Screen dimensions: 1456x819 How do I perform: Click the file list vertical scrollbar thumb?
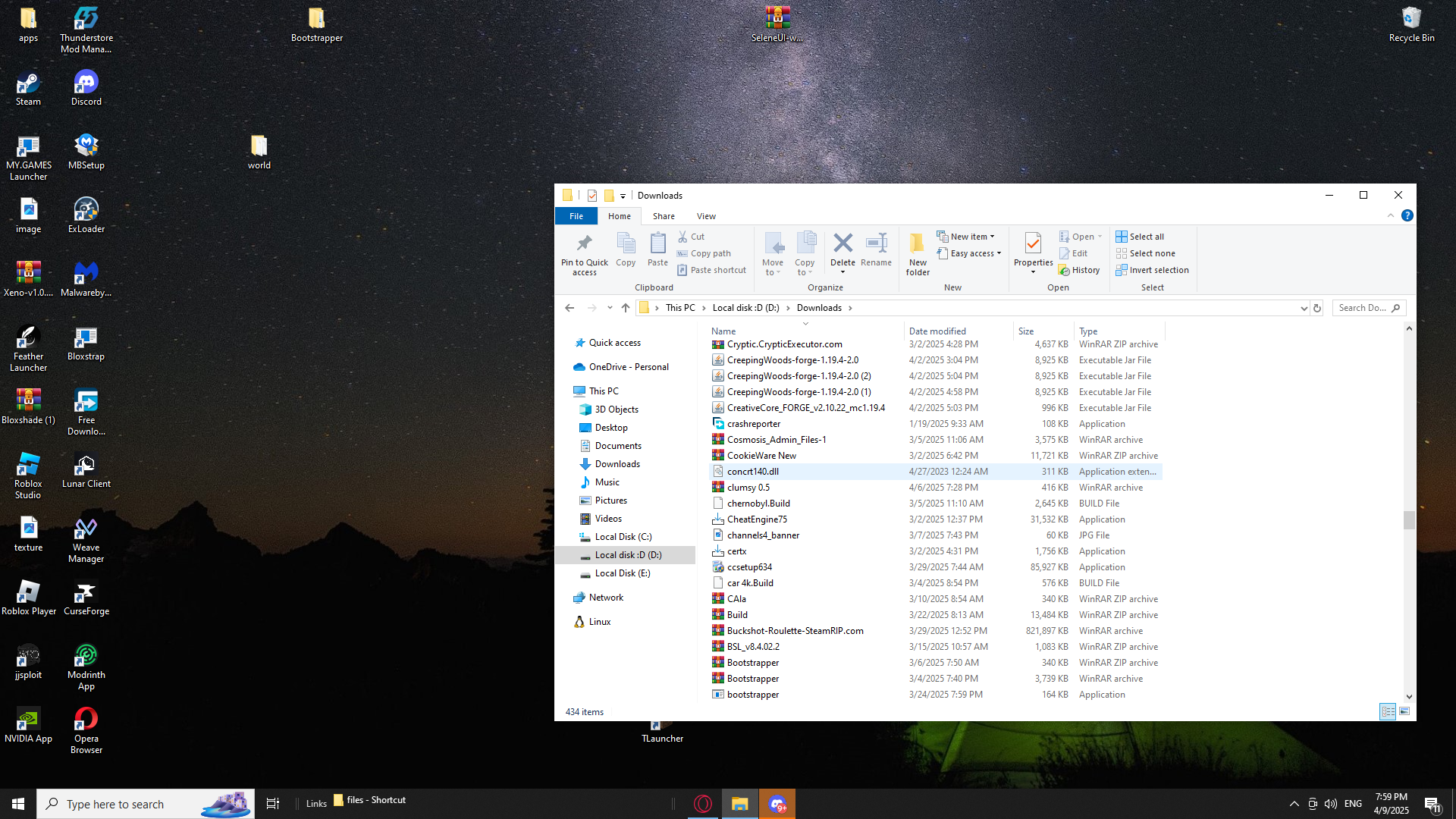tap(1409, 520)
